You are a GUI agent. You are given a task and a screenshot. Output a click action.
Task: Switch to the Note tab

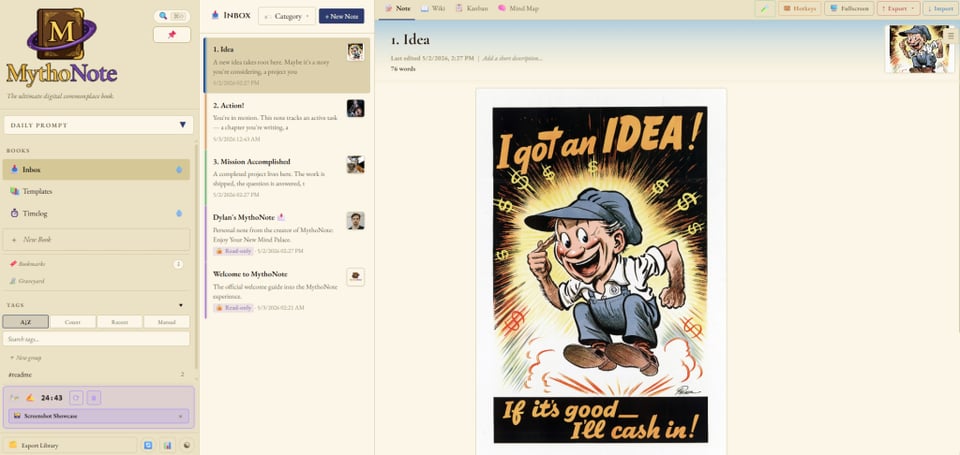[x=397, y=9]
